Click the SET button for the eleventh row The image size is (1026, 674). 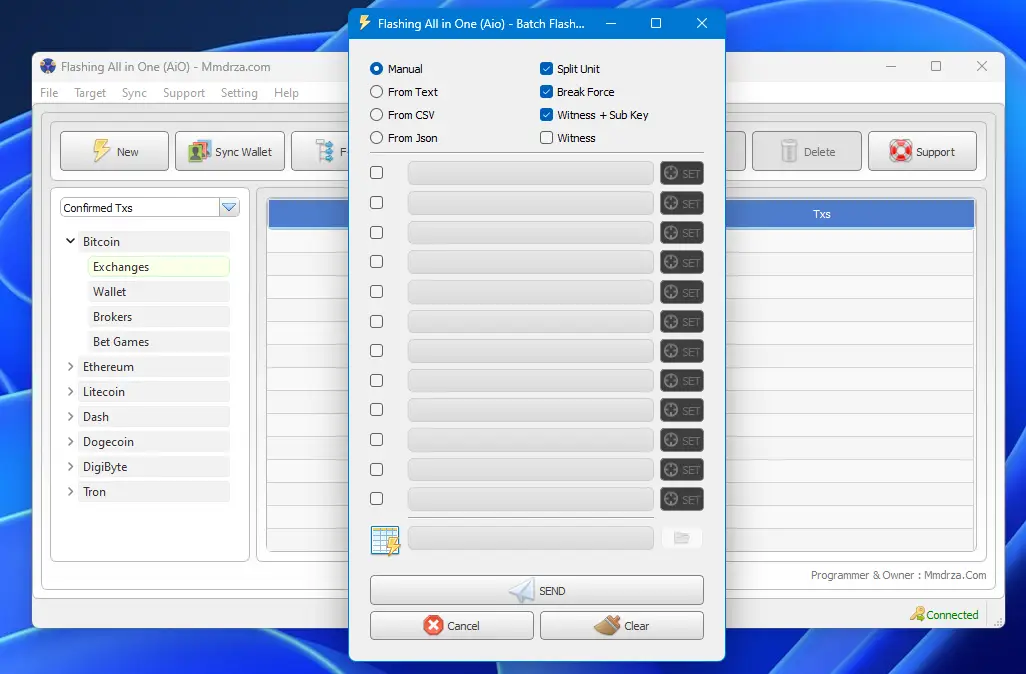pyautogui.click(x=682, y=470)
